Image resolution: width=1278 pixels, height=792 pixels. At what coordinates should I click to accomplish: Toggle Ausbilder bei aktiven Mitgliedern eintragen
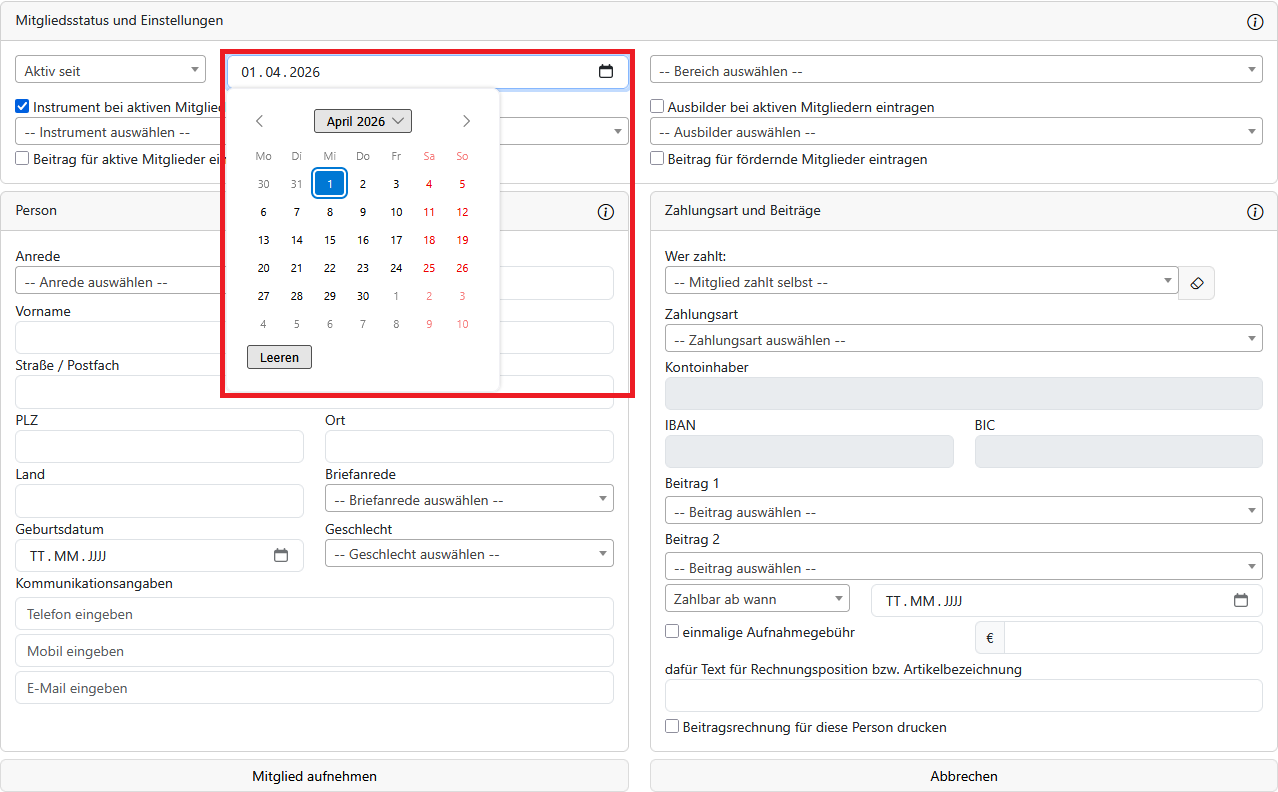coord(658,107)
